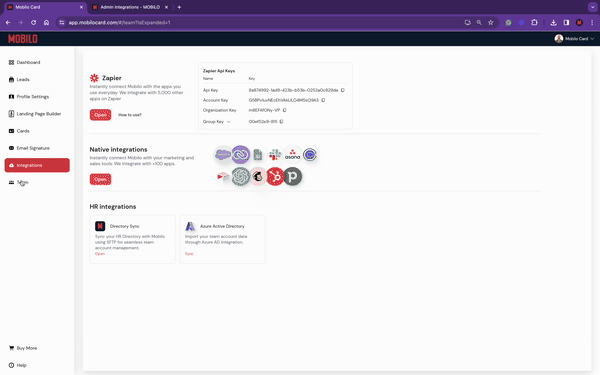Switch to Admin Integrations browser tab

pos(129,7)
